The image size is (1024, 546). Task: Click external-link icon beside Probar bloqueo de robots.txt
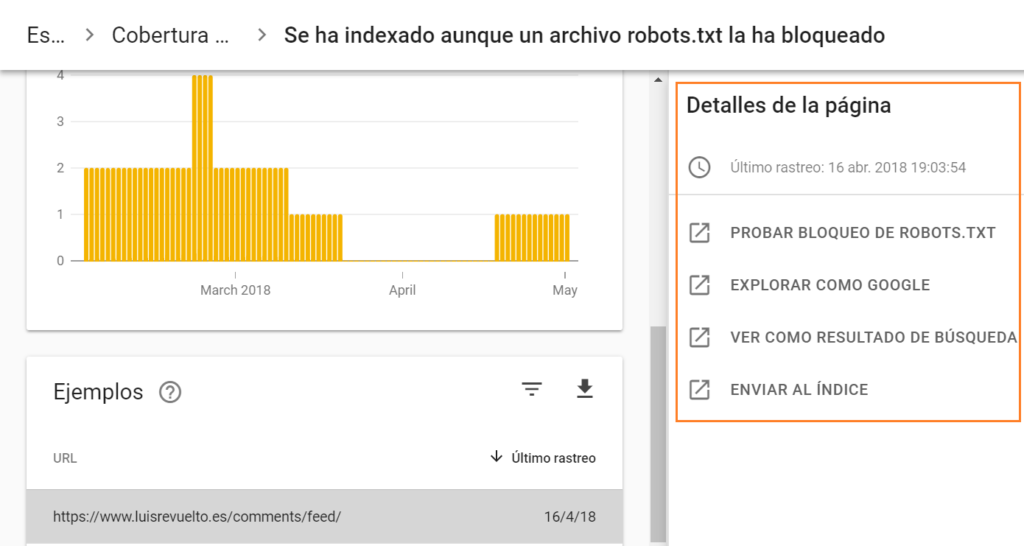pyautogui.click(x=700, y=233)
